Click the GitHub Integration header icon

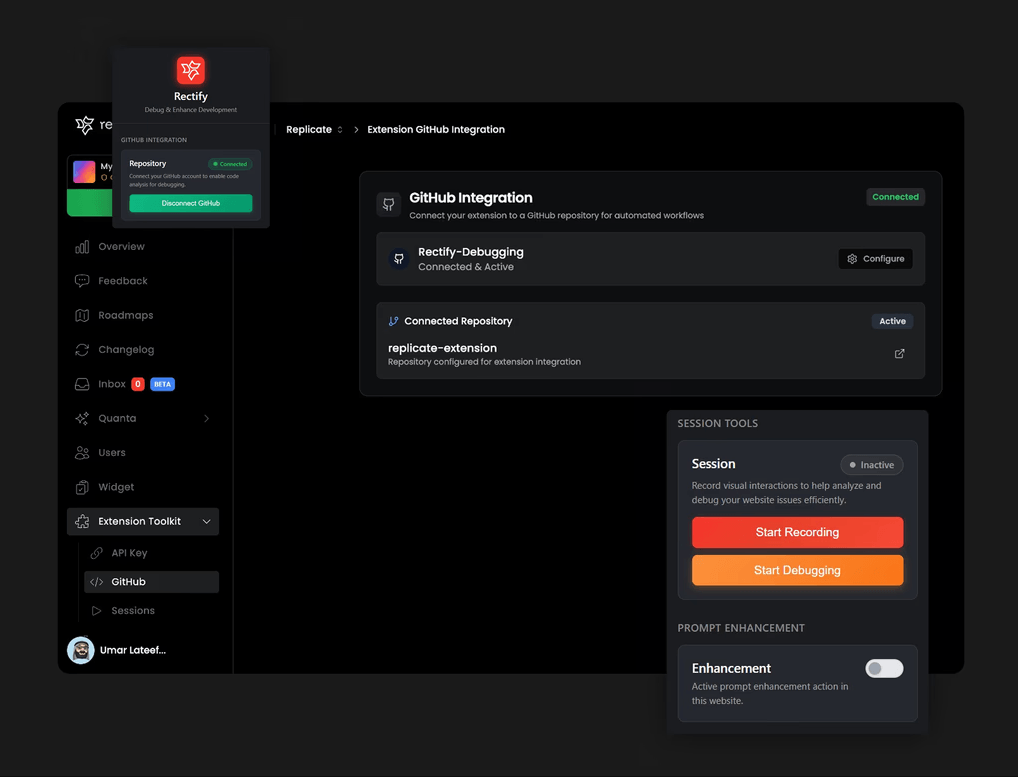click(x=388, y=204)
